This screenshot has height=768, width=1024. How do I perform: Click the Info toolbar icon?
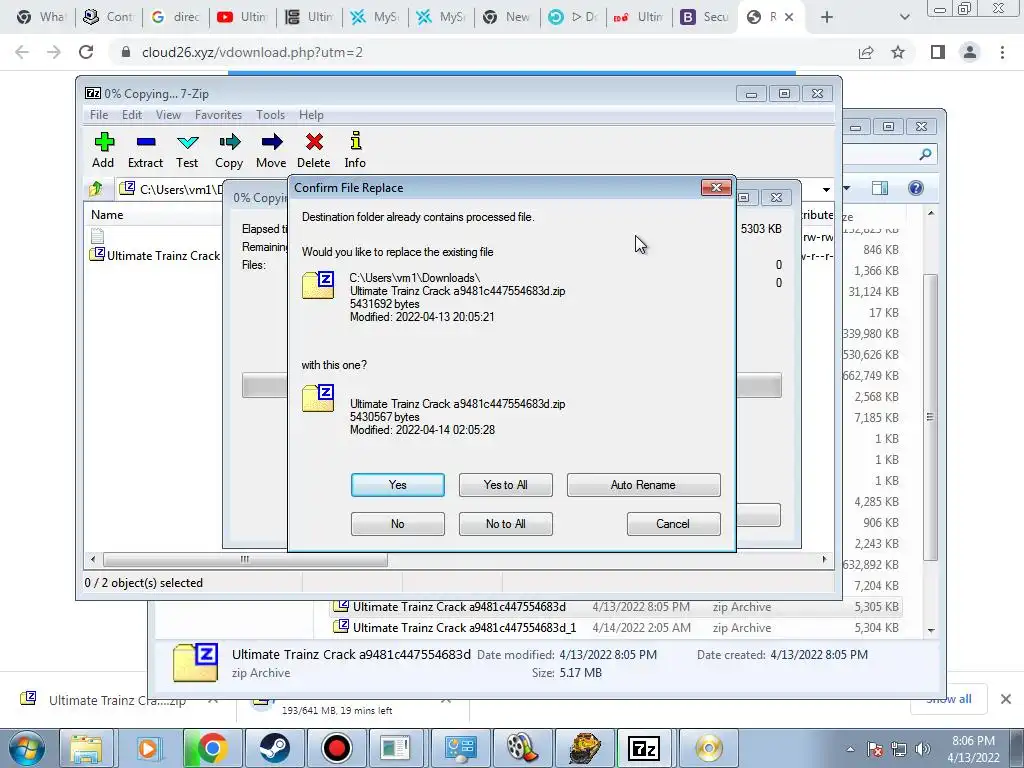click(355, 150)
